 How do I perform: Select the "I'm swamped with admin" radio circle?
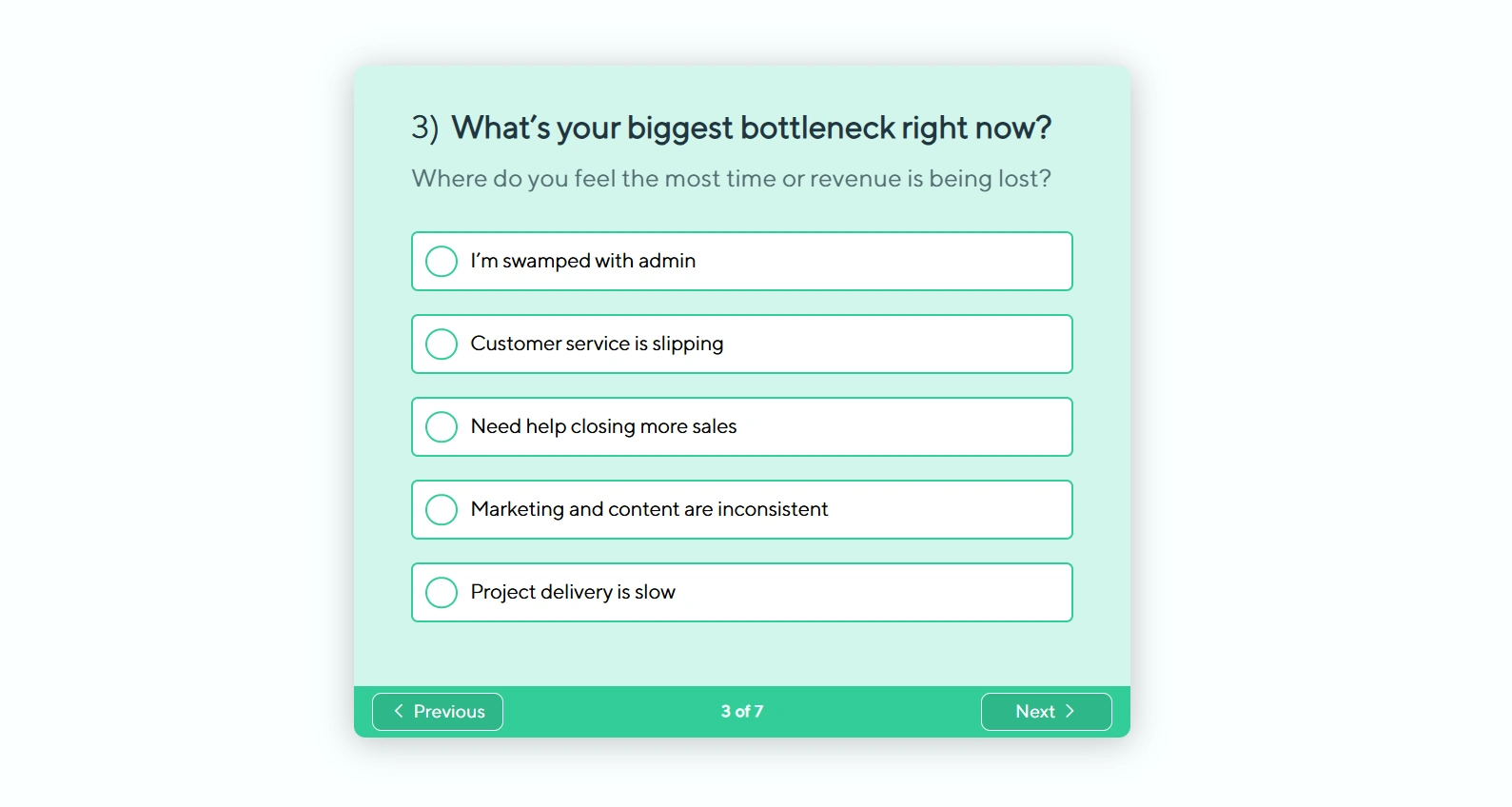442,261
